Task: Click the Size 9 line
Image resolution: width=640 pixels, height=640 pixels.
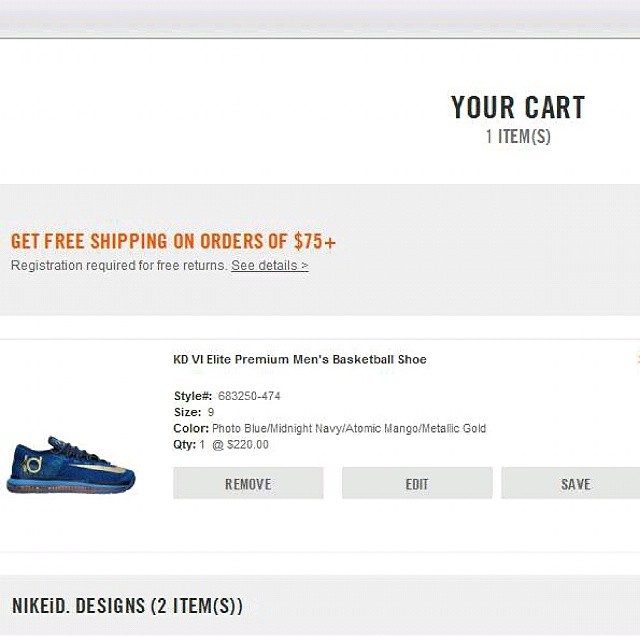Action: coord(194,412)
